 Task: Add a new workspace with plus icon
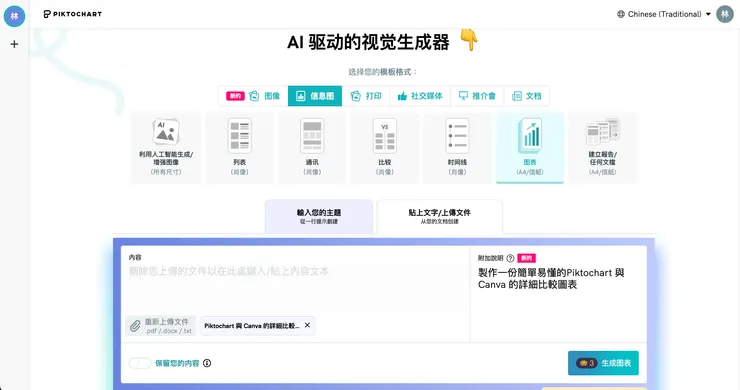pyautogui.click(x=14, y=44)
